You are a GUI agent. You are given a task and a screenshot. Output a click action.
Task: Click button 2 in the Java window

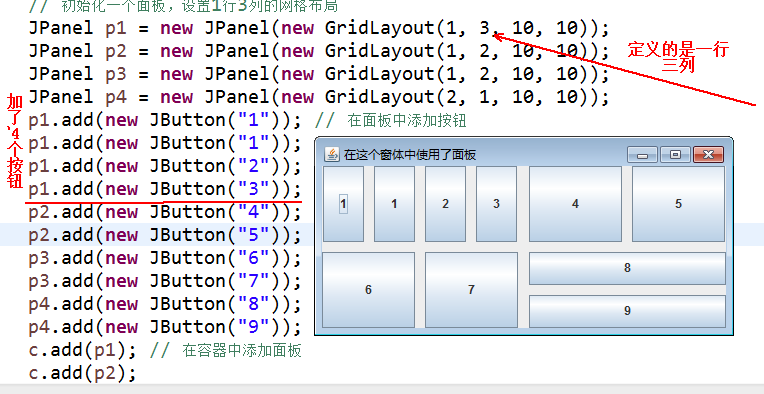tap(445, 204)
